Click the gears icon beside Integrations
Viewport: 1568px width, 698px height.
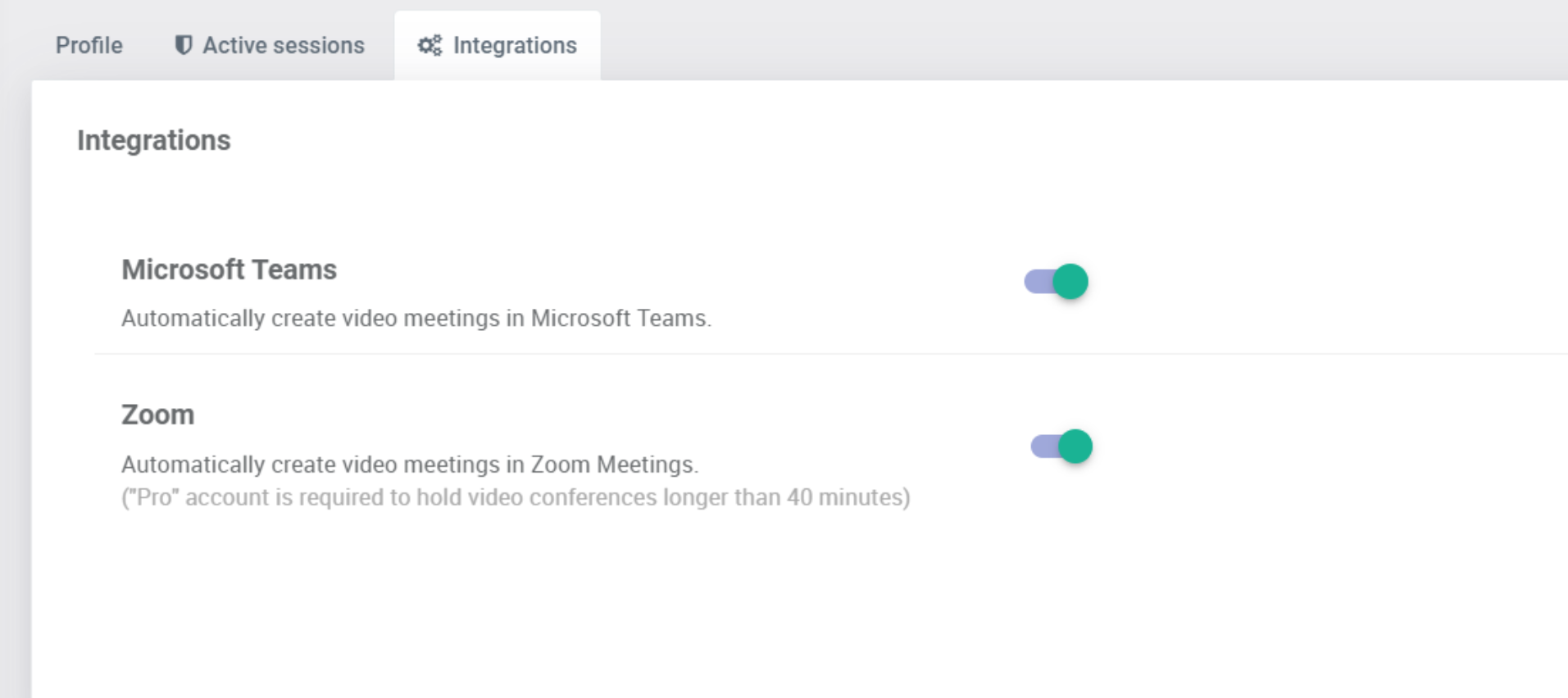point(429,45)
